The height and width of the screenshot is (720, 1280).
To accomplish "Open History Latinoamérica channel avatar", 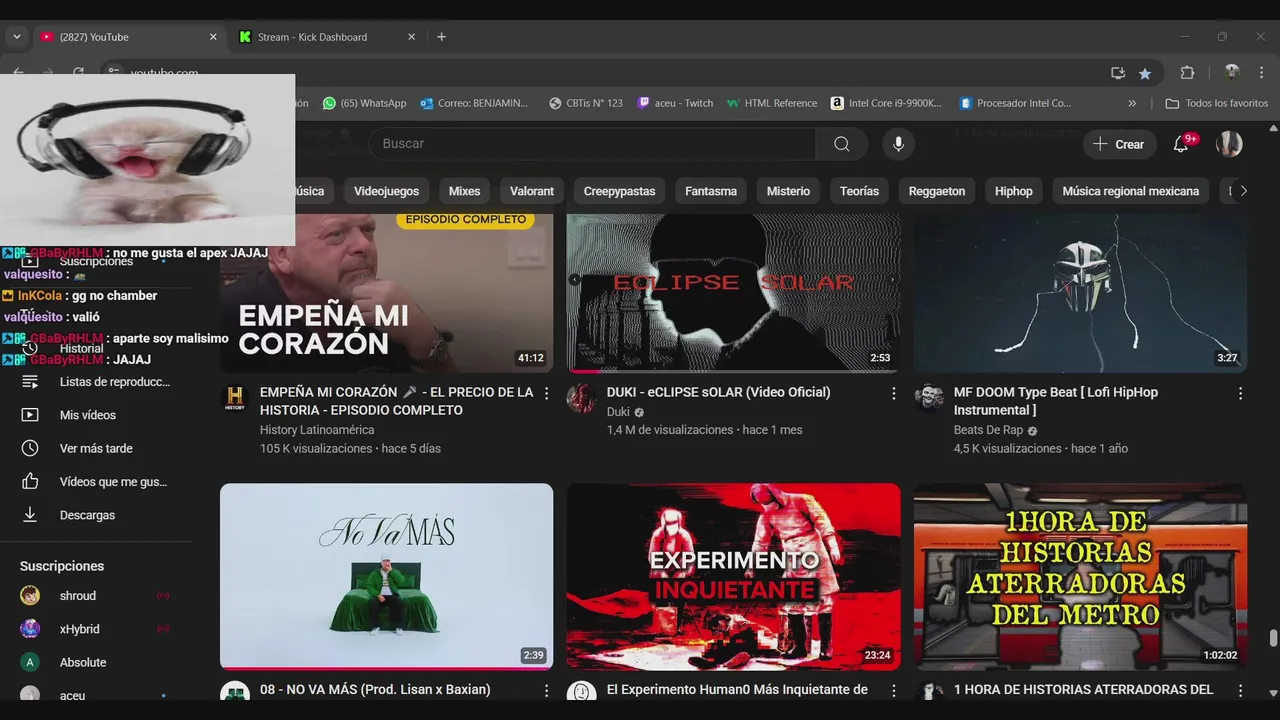I will pos(234,398).
